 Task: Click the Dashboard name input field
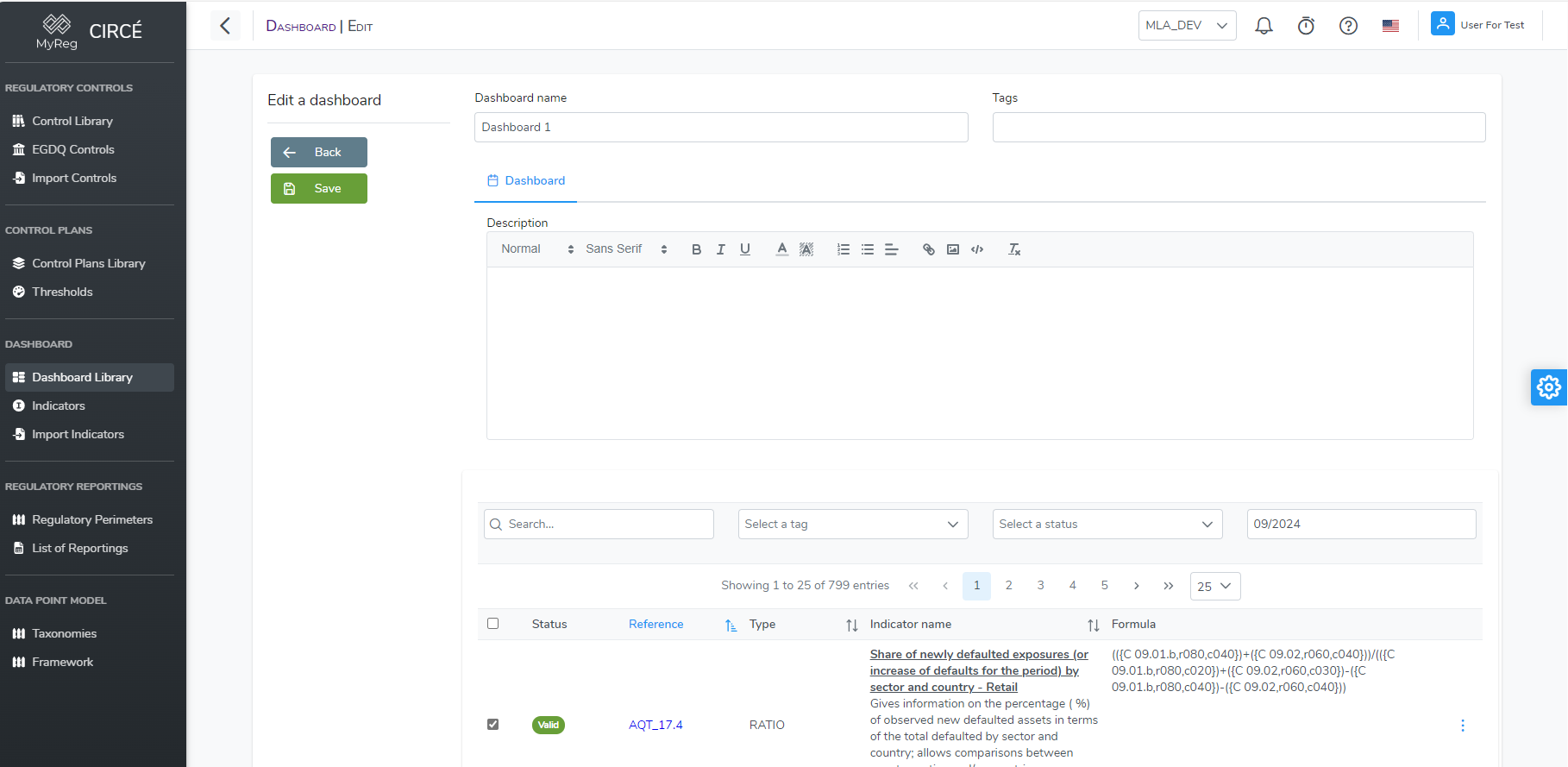click(x=721, y=128)
